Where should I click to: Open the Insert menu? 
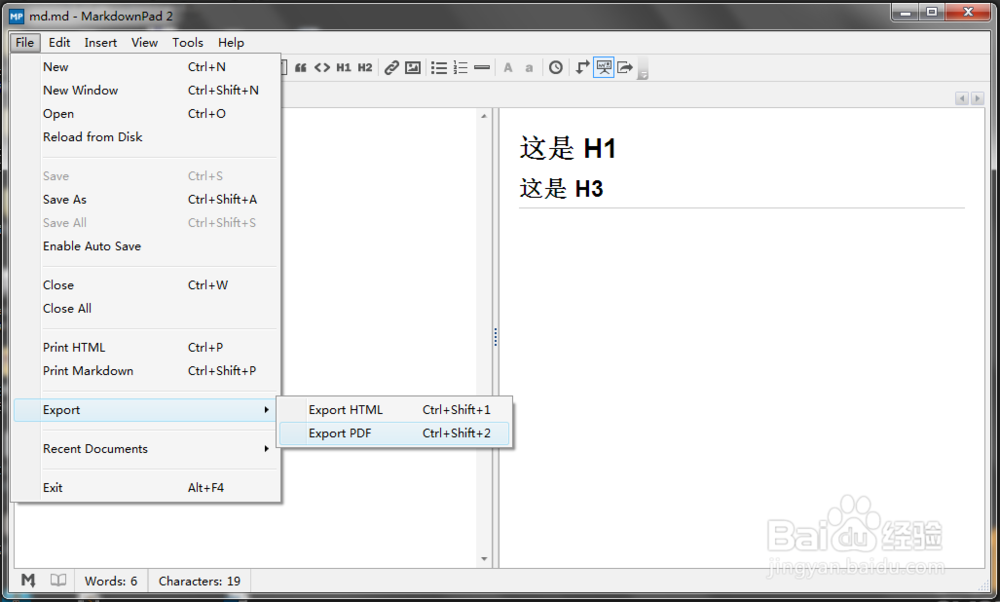point(101,43)
